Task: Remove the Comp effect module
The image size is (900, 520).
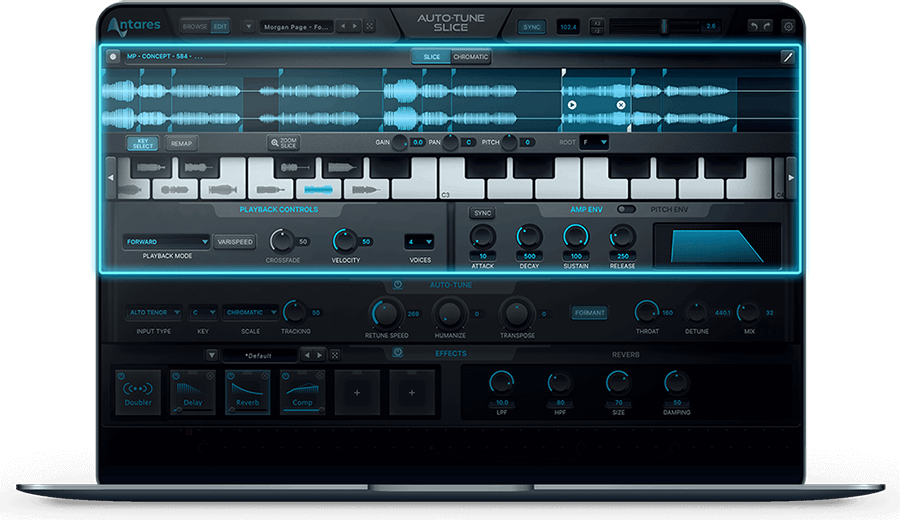Action: tap(319, 376)
